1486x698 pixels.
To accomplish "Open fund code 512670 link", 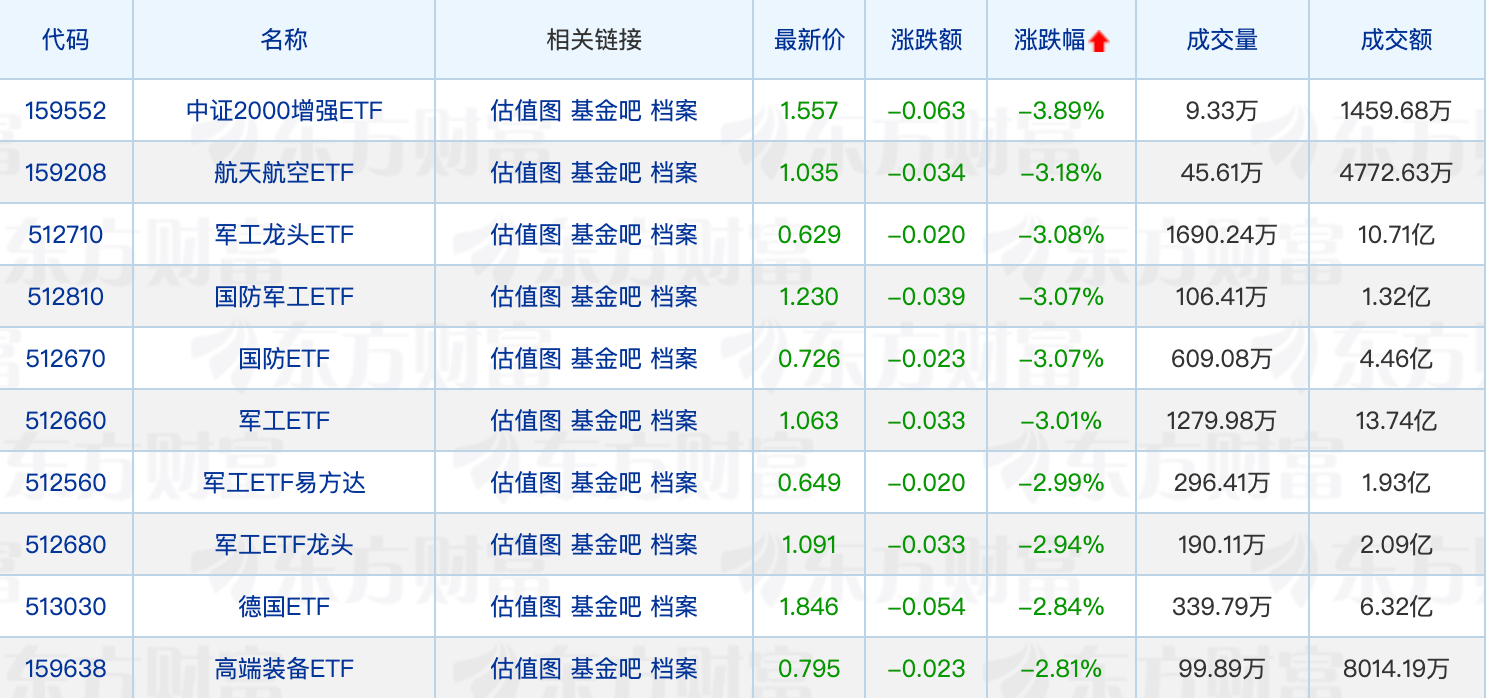I will (x=66, y=358).
